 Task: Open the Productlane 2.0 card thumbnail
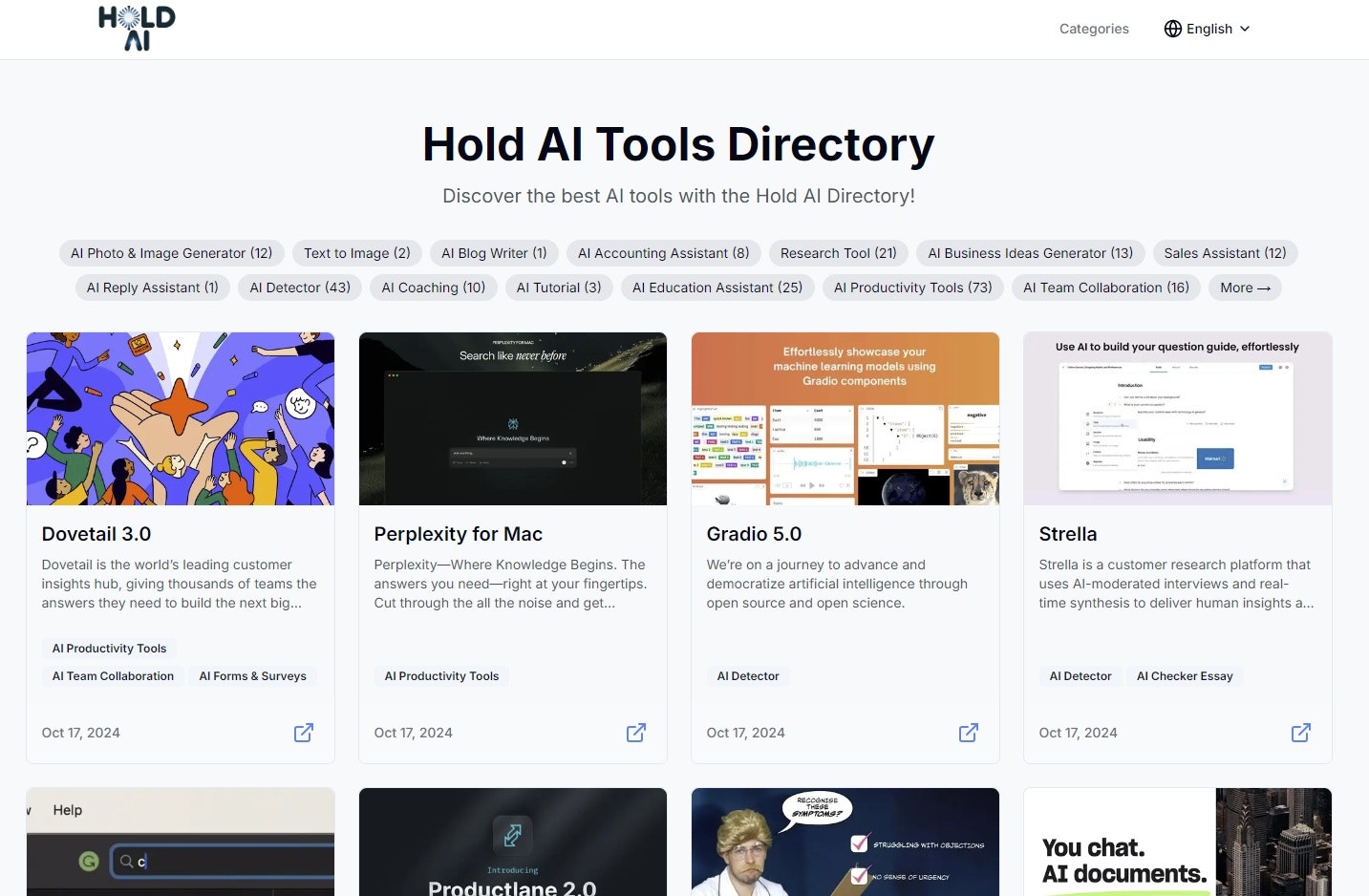513,842
